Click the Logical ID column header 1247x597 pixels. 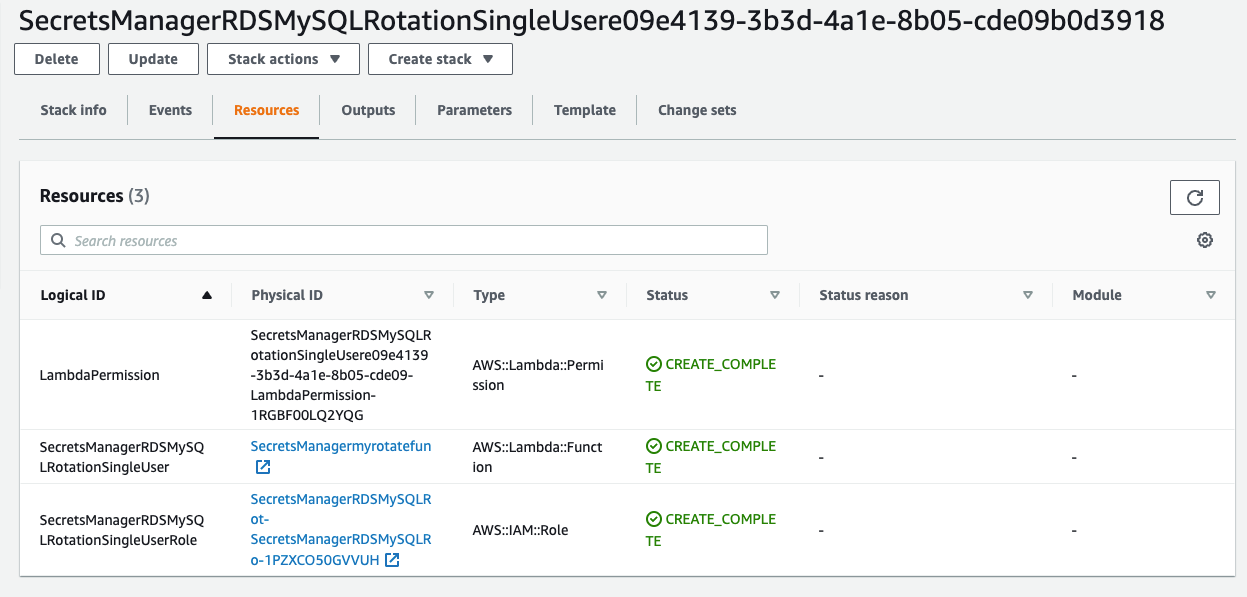click(x=72, y=295)
